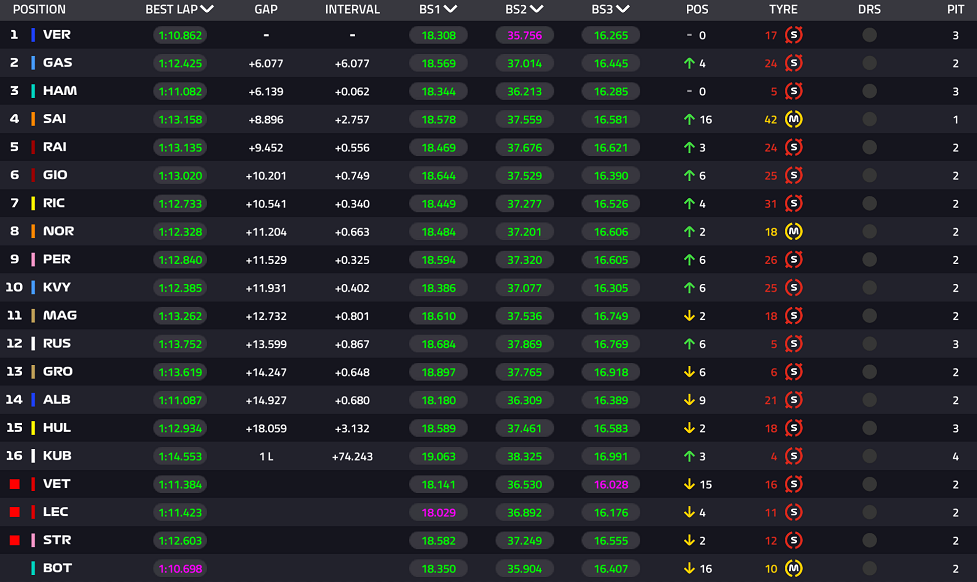The image size is (977, 582).
Task: Toggle the DRS indicator for HAM
Action: point(869,91)
